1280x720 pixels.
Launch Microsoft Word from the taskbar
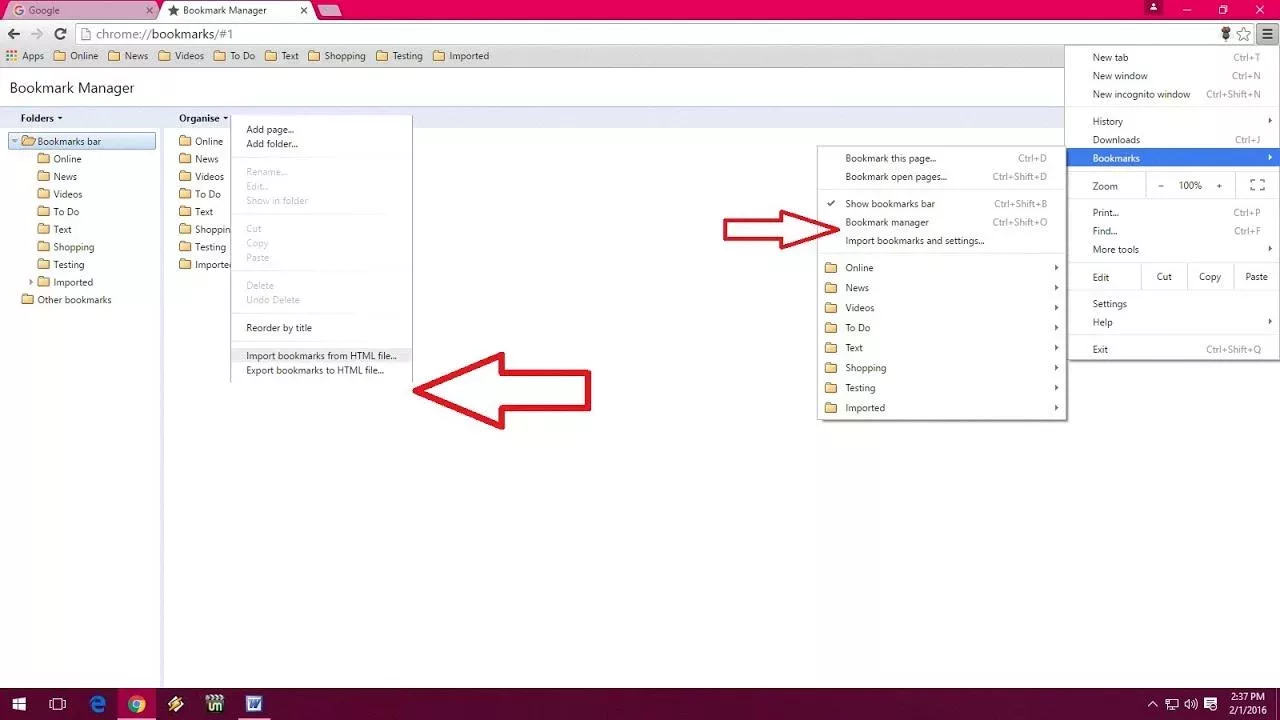(254, 705)
